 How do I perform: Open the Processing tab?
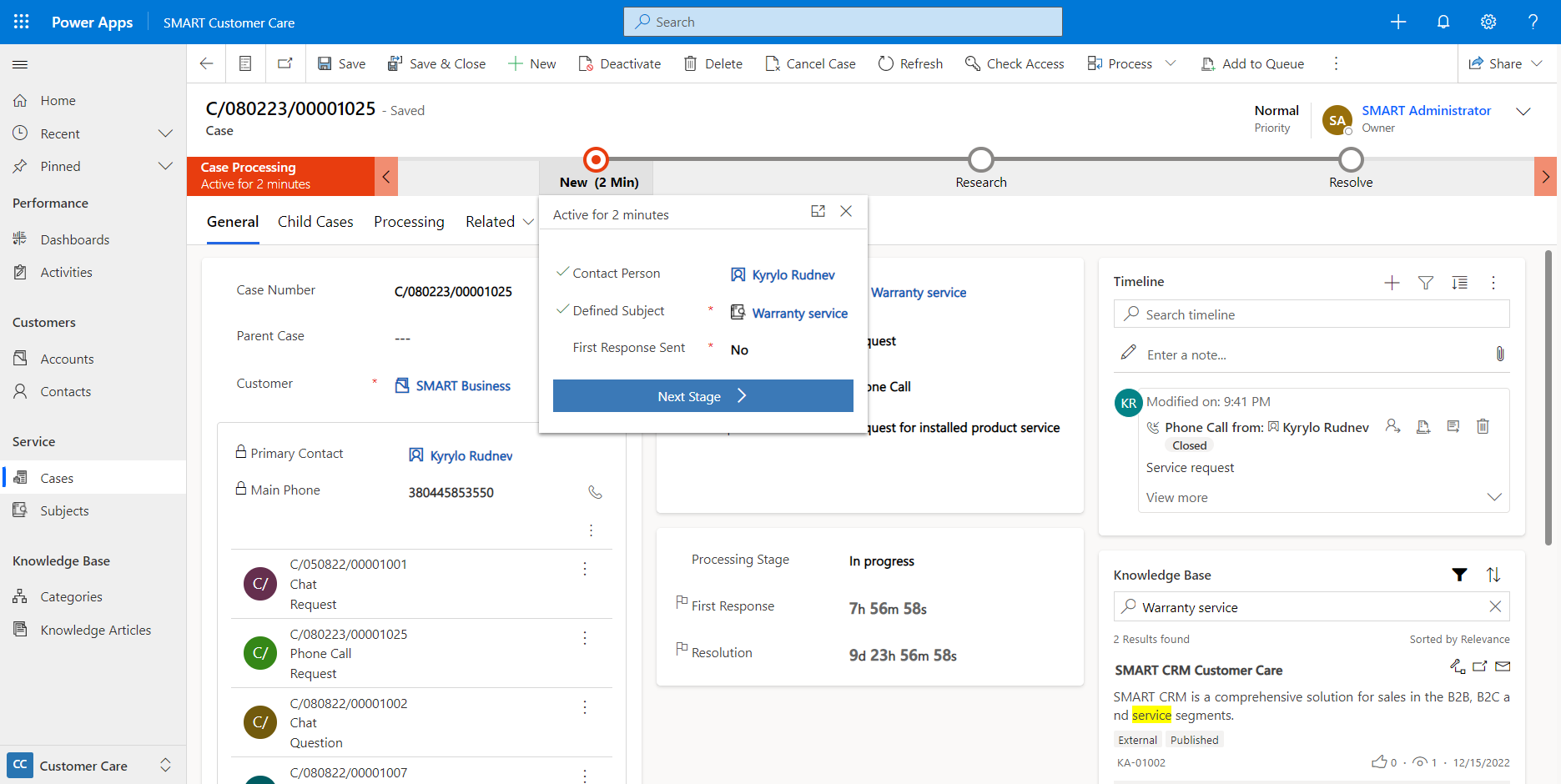[409, 222]
